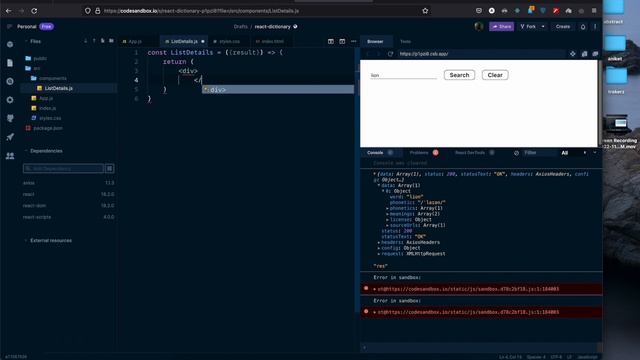The image size is (640, 360).
Task: Open the header kebab menu next to bell
Action: [595, 27]
